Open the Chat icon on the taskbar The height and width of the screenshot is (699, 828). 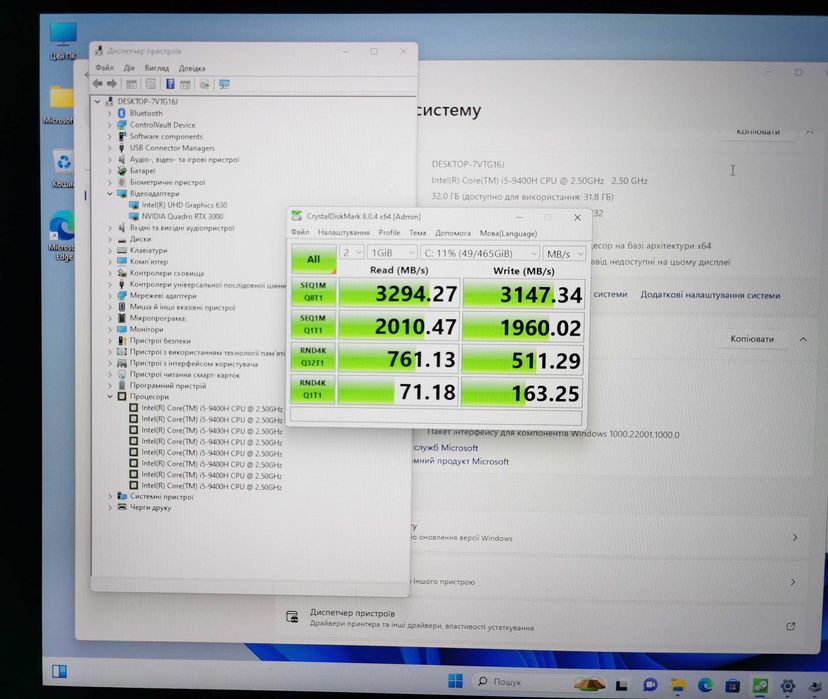click(650, 685)
